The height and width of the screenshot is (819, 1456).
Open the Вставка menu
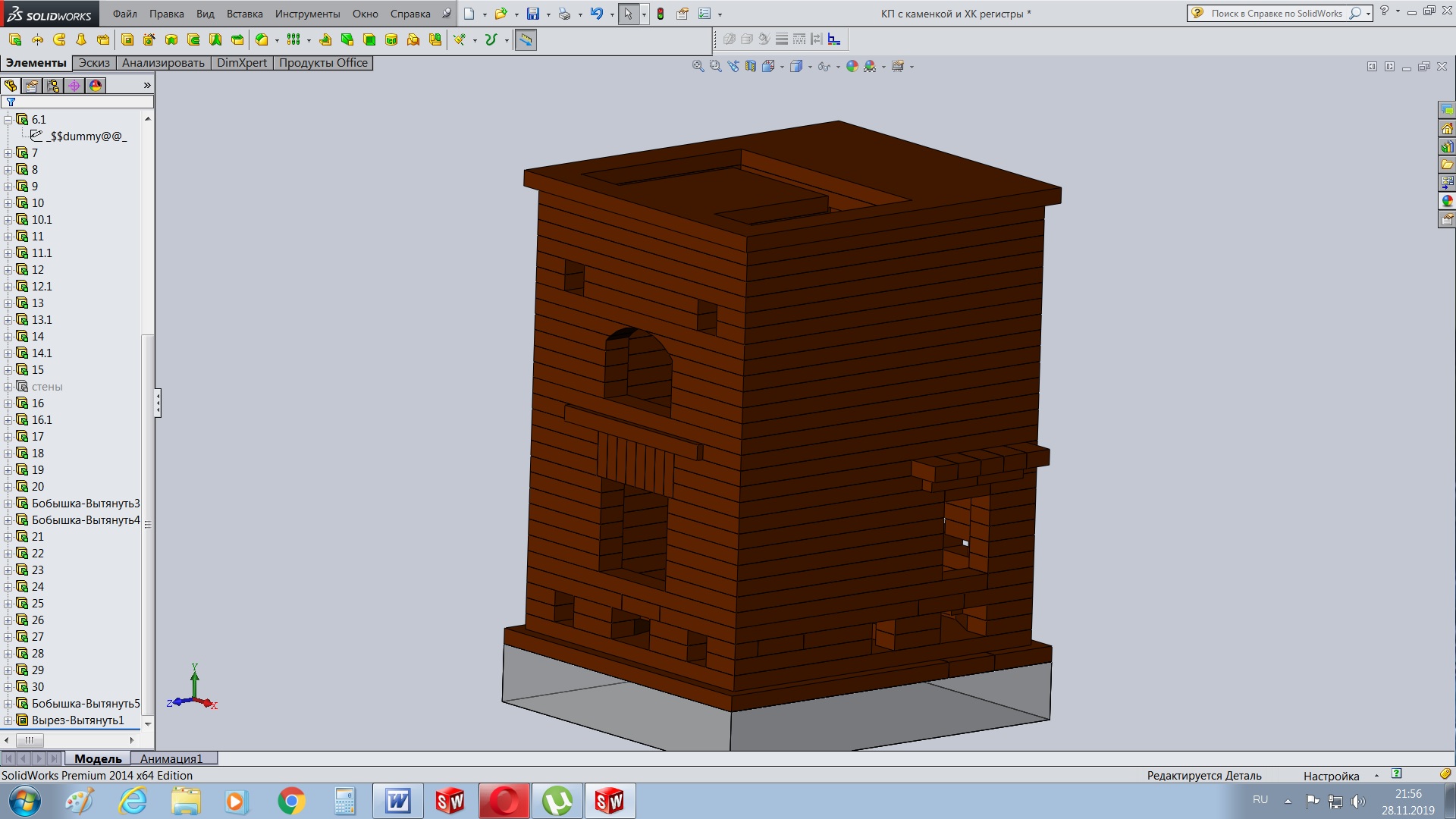(x=244, y=14)
